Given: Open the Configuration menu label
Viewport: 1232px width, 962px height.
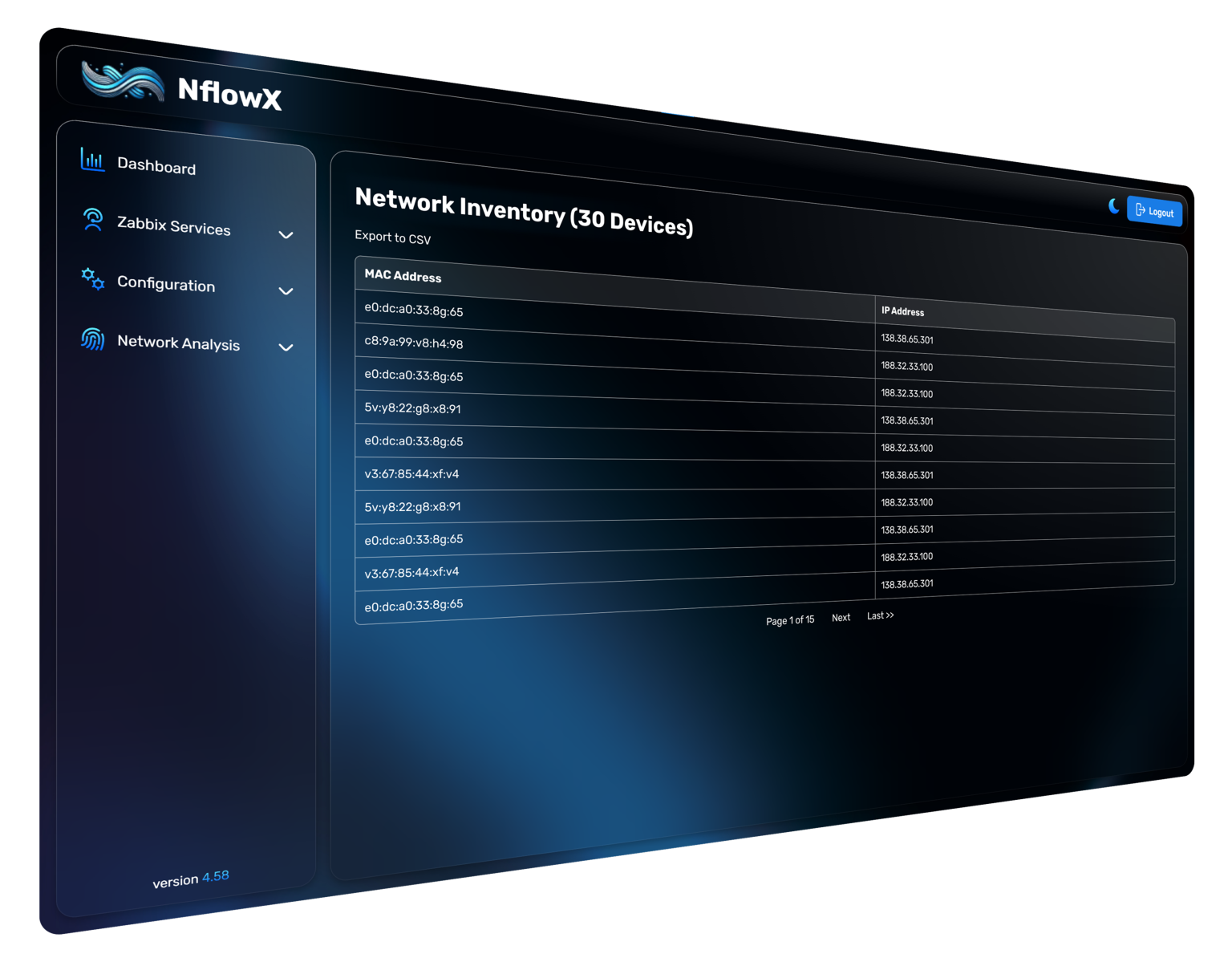Looking at the screenshot, I should (x=166, y=284).
